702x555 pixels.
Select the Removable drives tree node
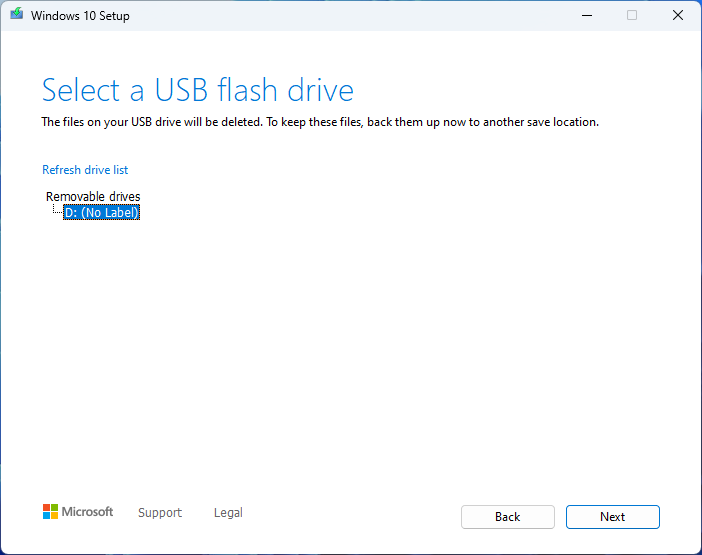coord(93,197)
